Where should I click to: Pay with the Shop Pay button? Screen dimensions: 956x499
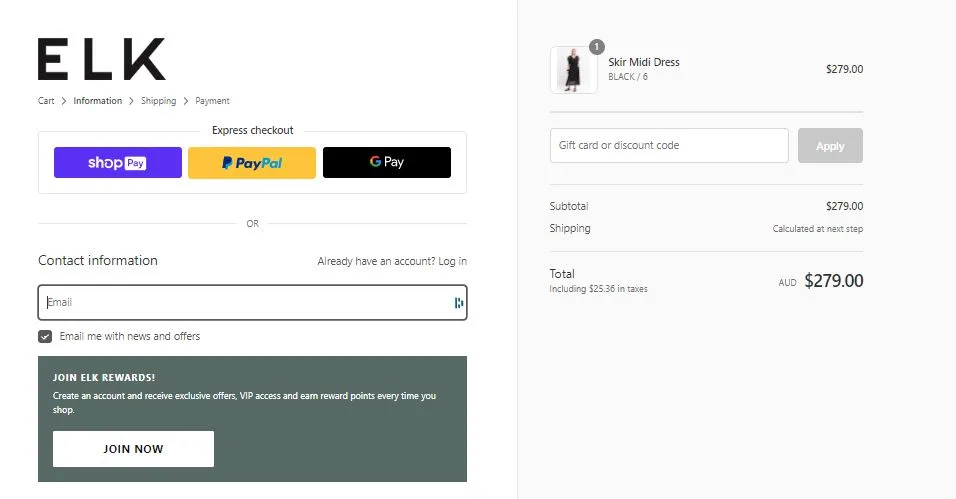(118, 162)
